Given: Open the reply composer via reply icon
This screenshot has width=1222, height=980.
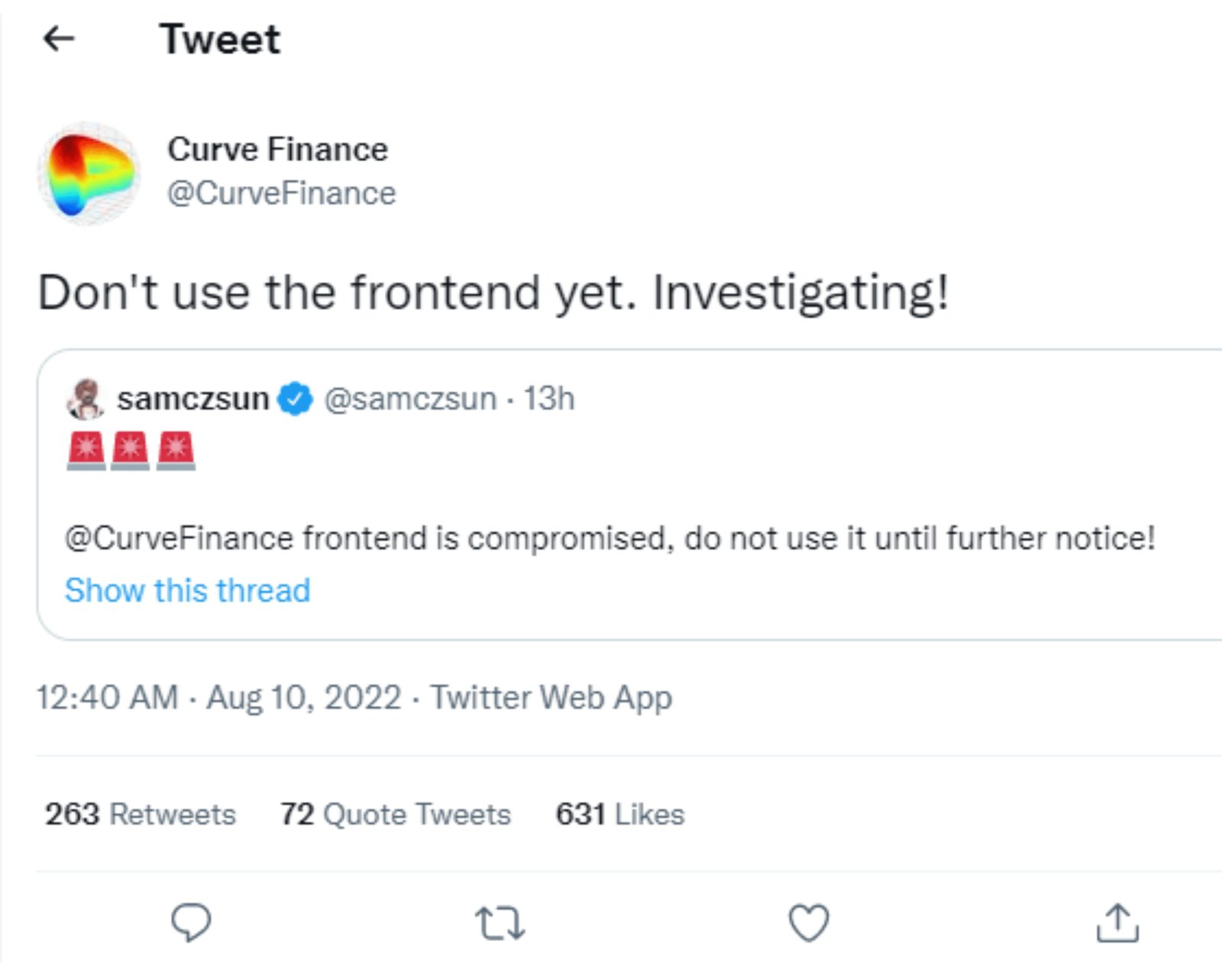Looking at the screenshot, I should pos(192,925).
